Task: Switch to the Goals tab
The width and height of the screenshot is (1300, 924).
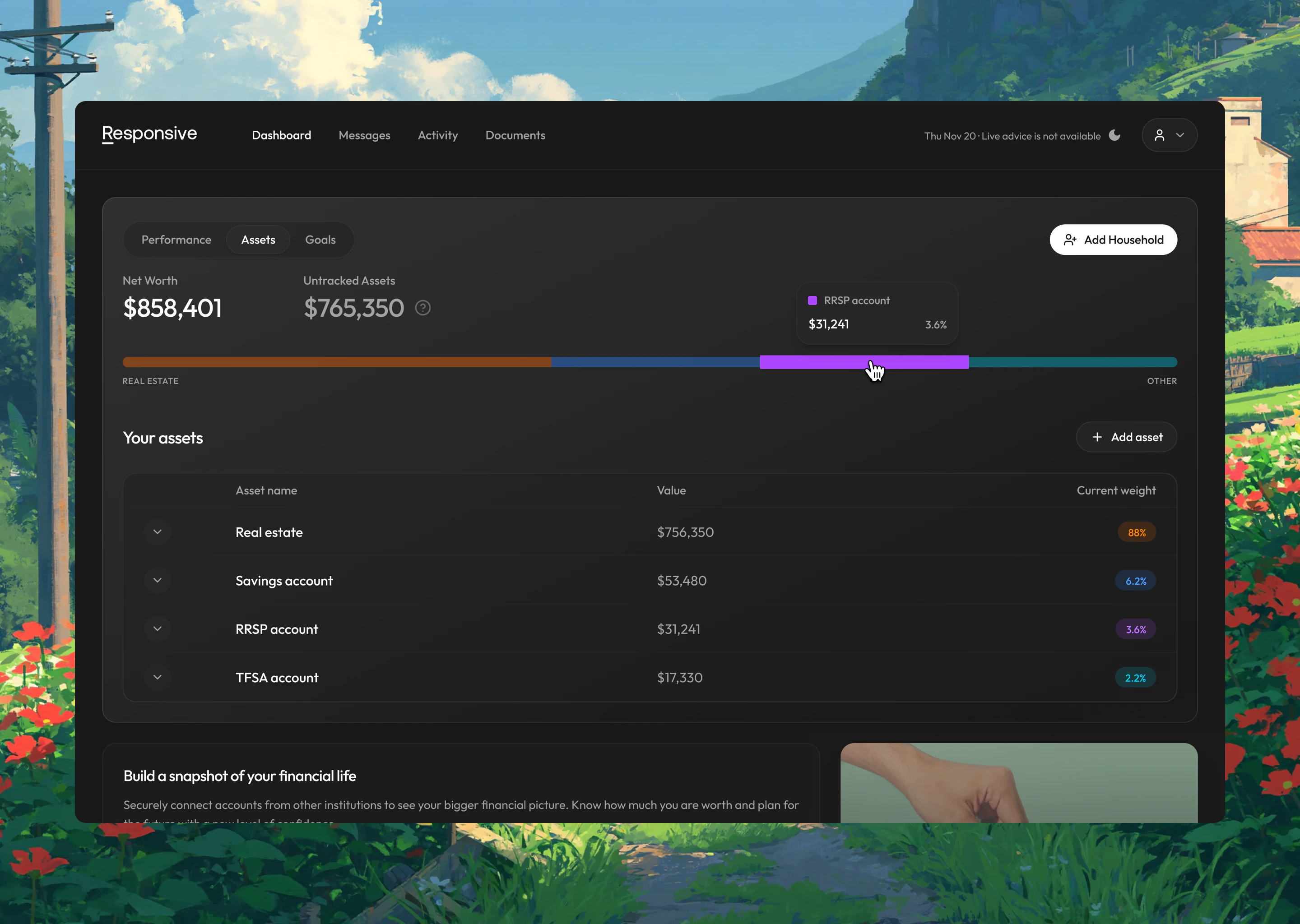Action: click(x=320, y=240)
